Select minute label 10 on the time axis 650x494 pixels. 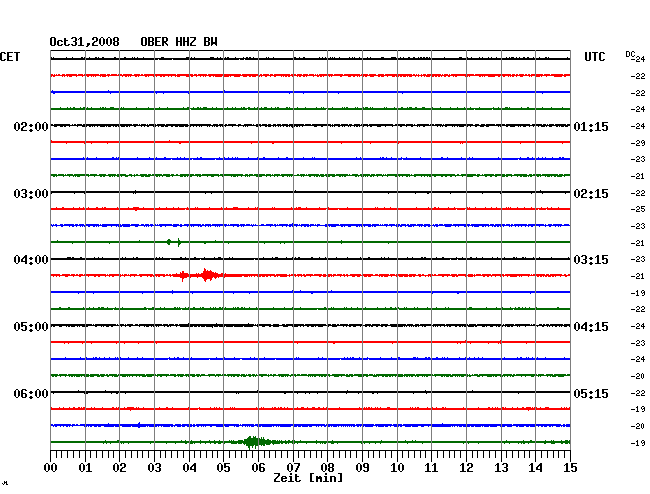pos(397,468)
